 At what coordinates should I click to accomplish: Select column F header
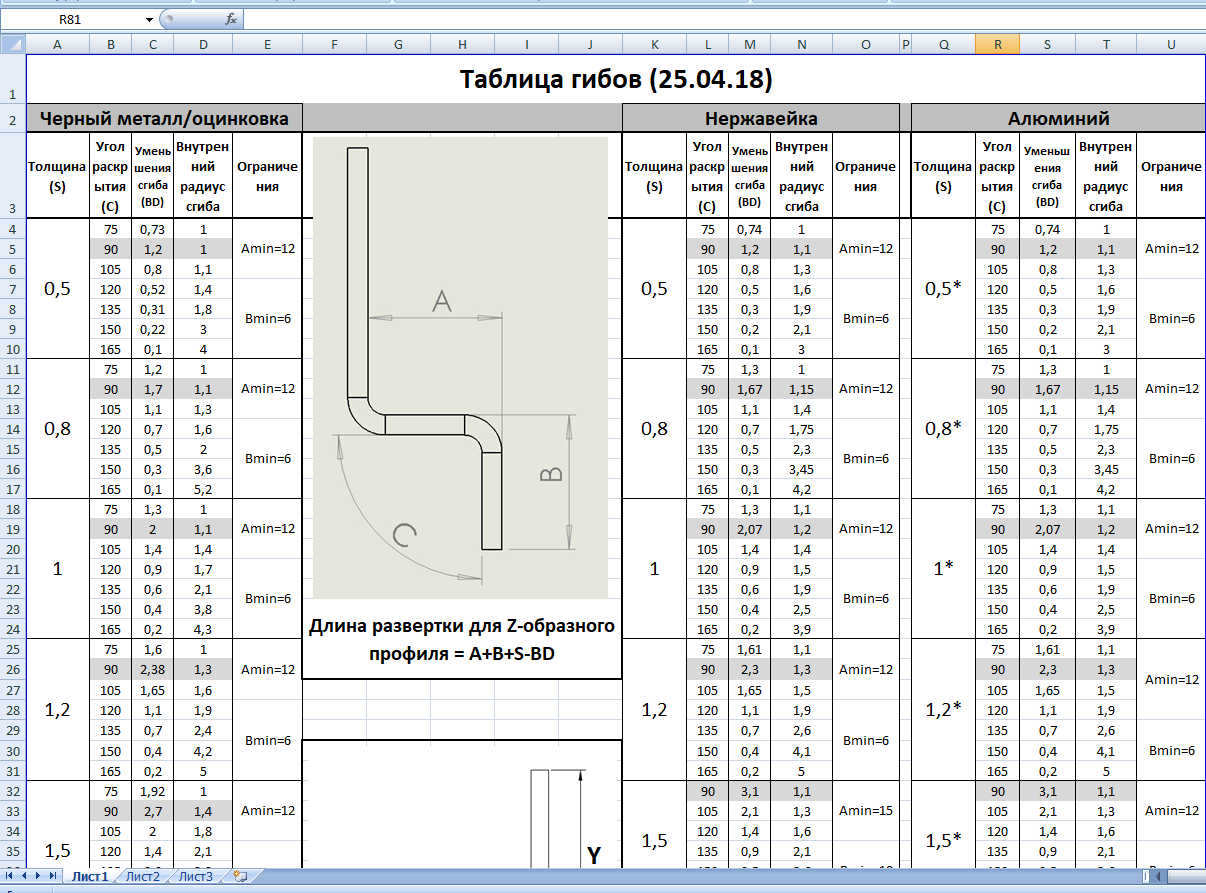pos(334,44)
